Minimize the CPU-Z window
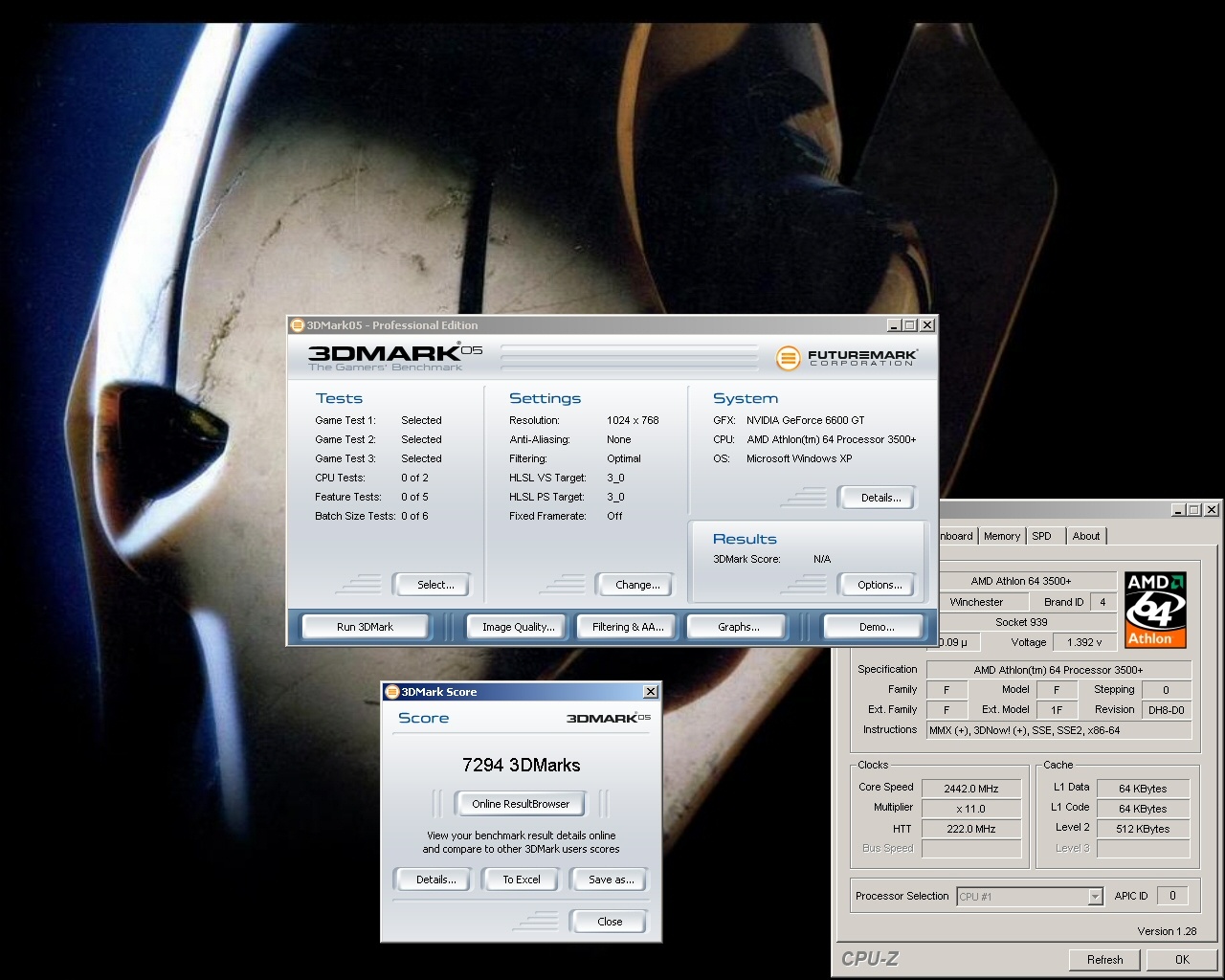1225x980 pixels. pyautogui.click(x=1178, y=510)
